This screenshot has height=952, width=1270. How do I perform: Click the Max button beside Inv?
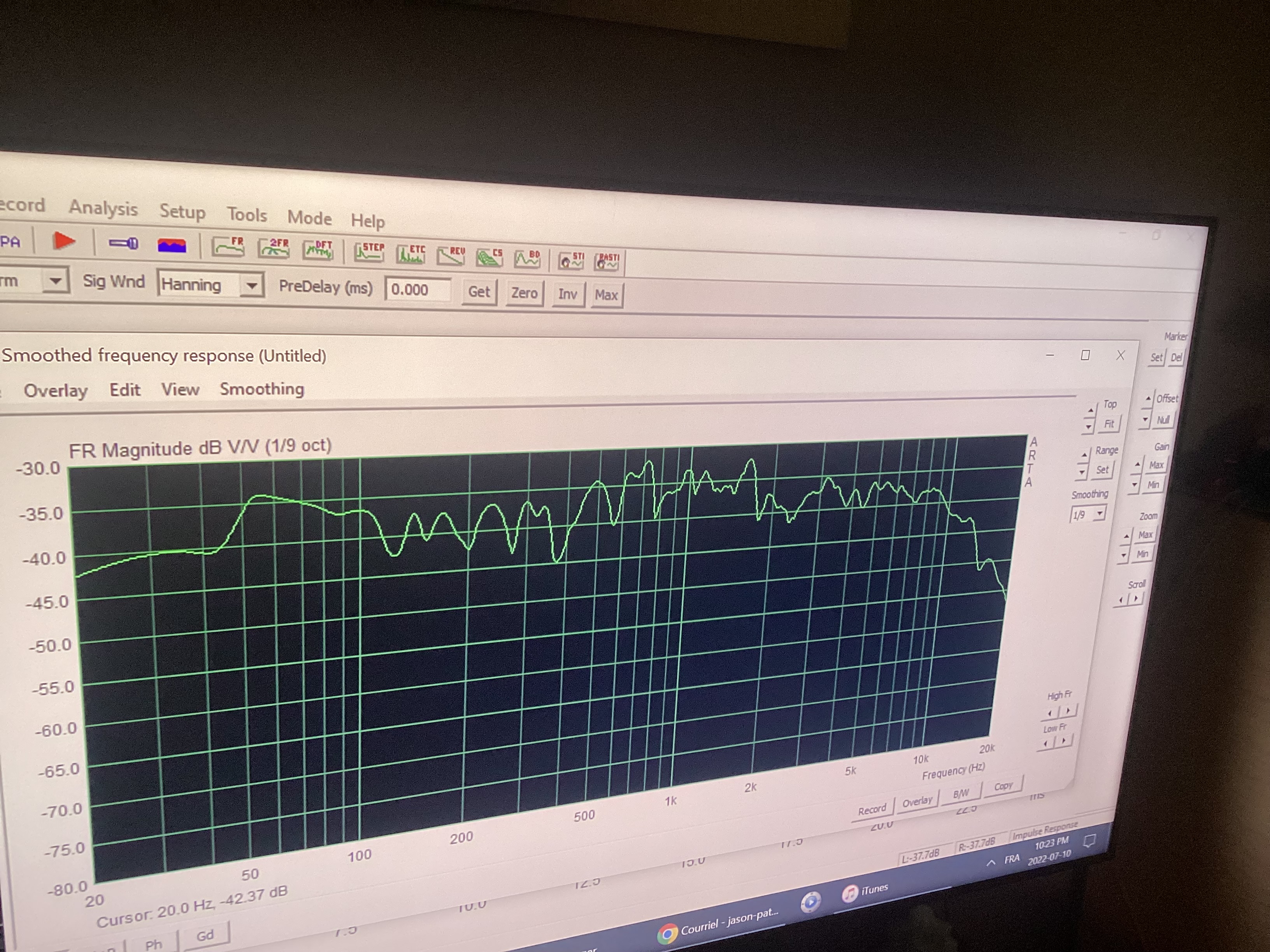tap(606, 296)
